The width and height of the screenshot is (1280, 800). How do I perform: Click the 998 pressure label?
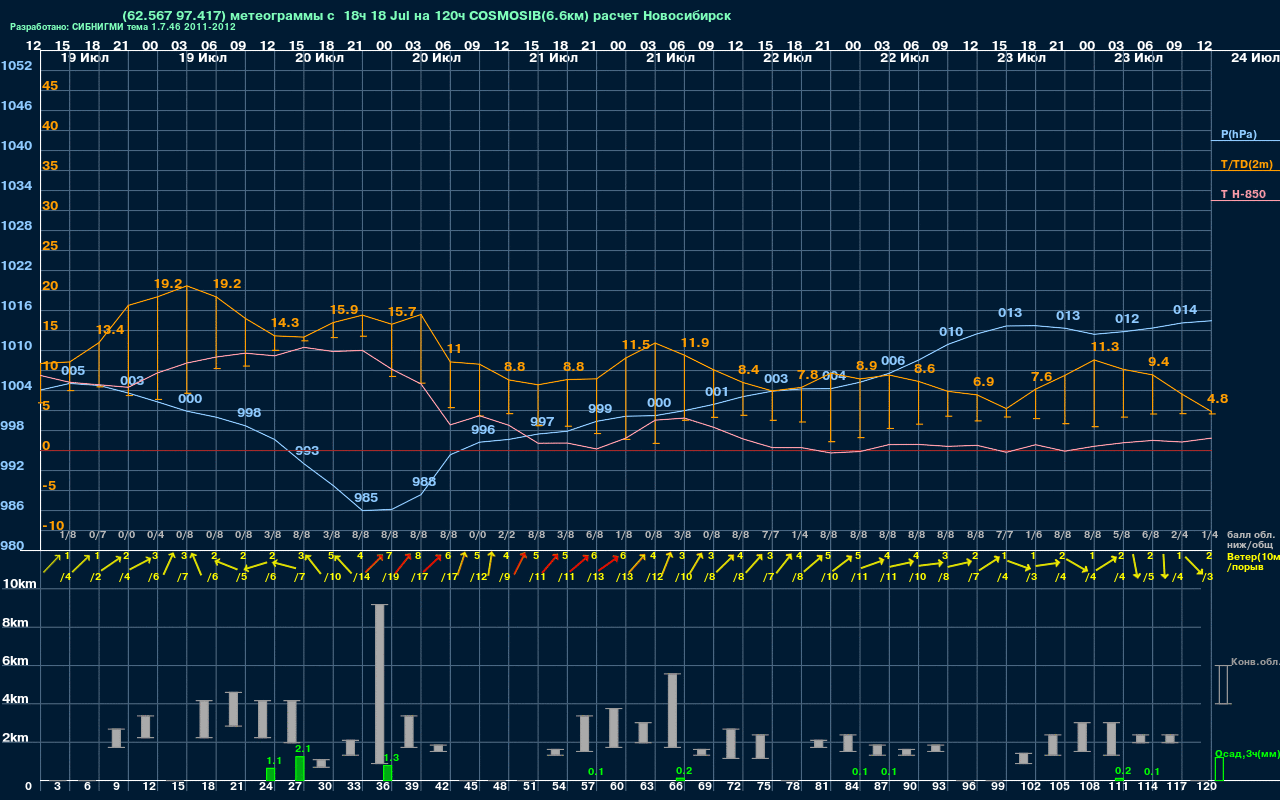pyautogui.click(x=249, y=413)
